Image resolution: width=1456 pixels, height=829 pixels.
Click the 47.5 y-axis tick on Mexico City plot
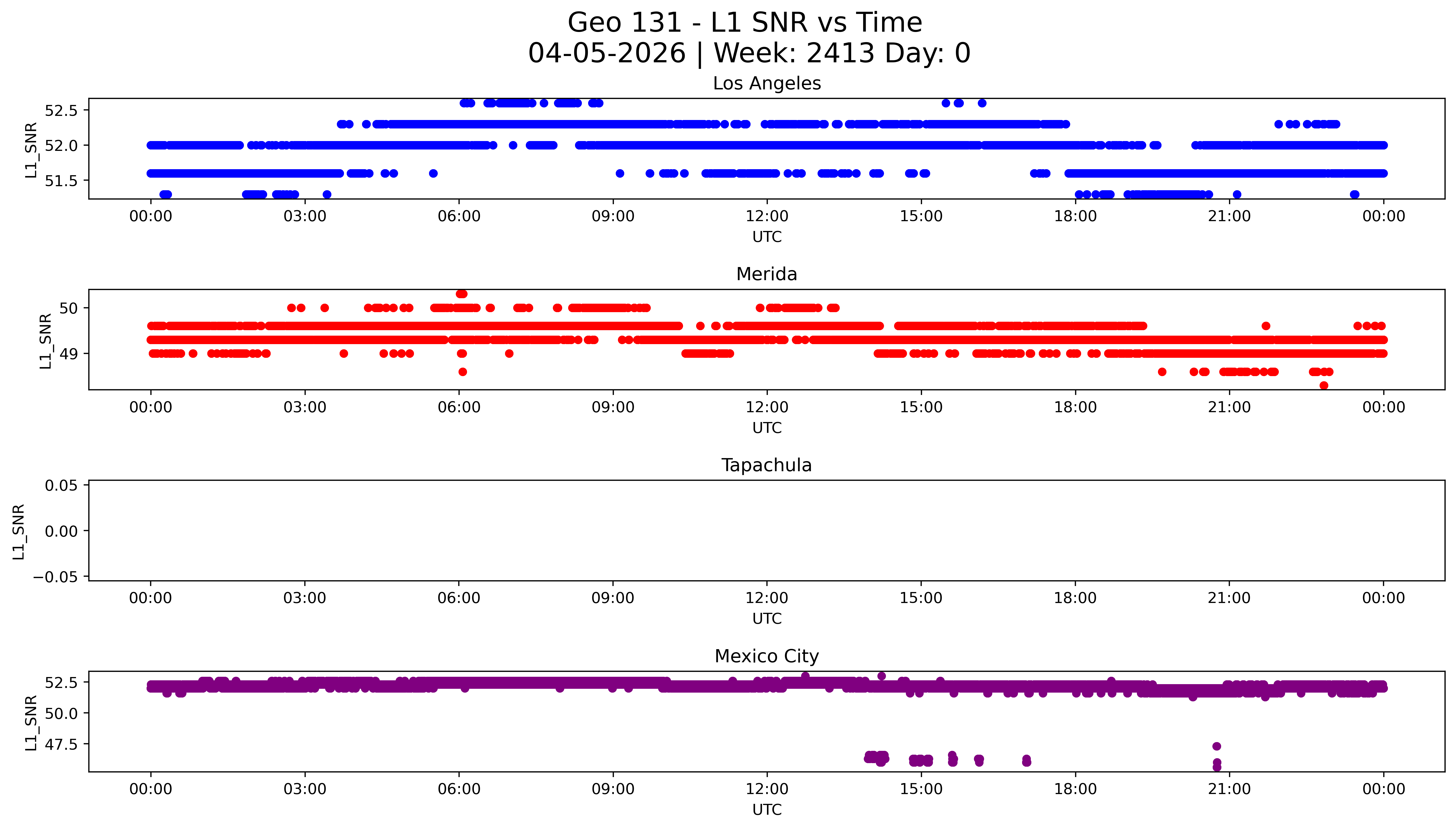[x=61, y=744]
